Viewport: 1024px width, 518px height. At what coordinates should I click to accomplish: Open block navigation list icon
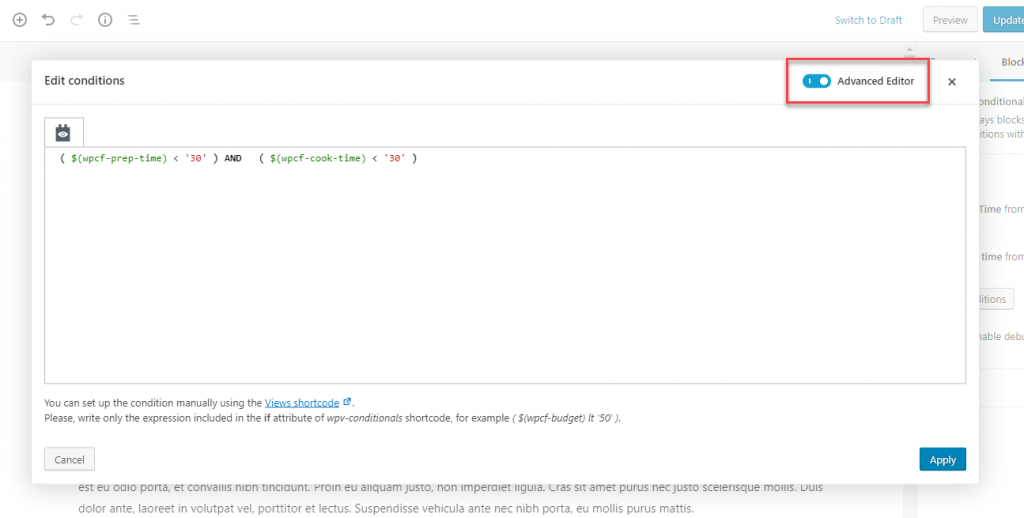pos(133,20)
